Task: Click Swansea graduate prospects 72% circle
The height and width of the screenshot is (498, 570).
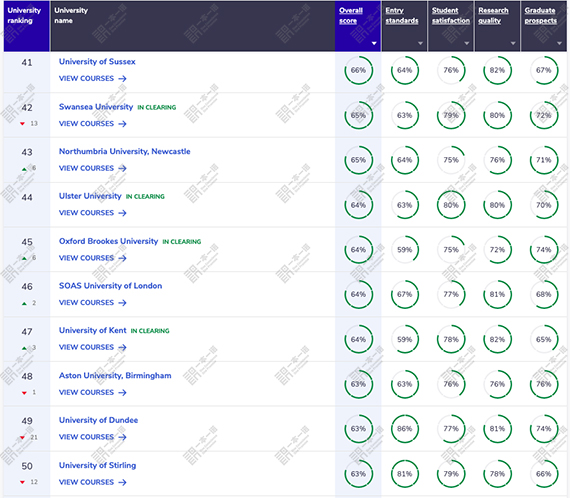Action: 544,115
